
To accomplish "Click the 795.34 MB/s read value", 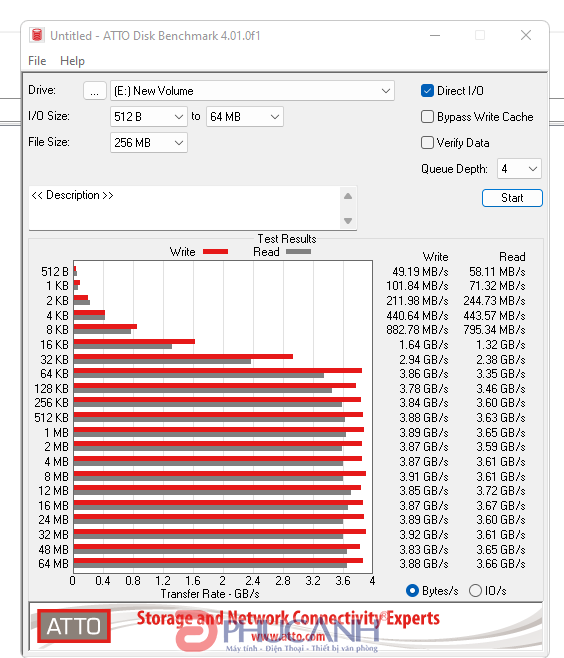I will [494, 330].
